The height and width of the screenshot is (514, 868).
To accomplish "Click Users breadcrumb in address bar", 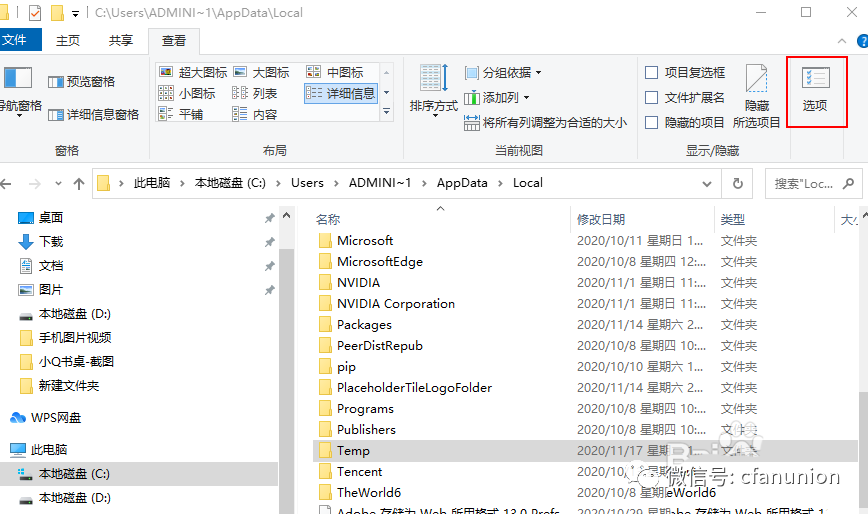I will click(307, 183).
